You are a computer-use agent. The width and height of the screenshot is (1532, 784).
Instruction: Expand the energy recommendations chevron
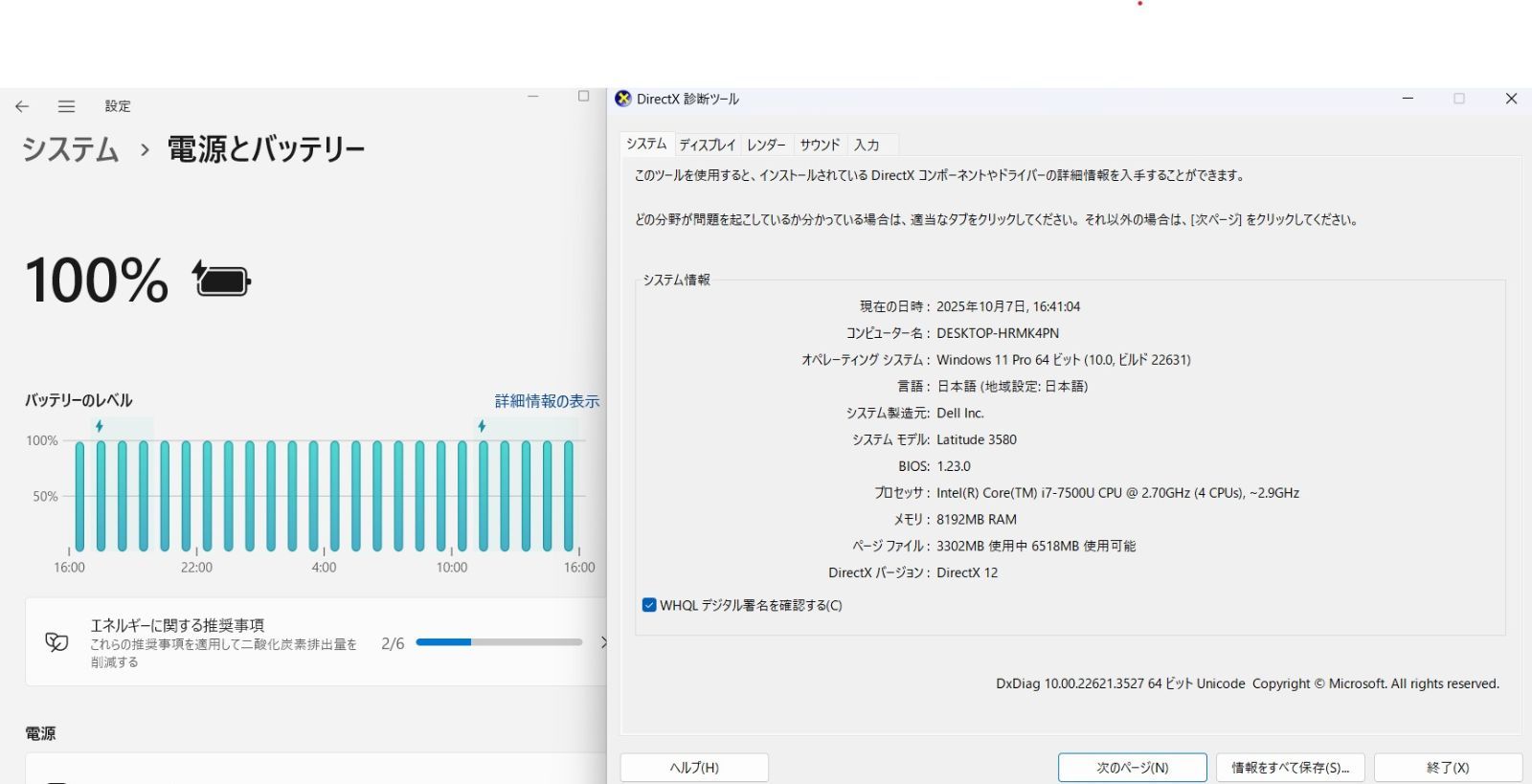point(602,642)
